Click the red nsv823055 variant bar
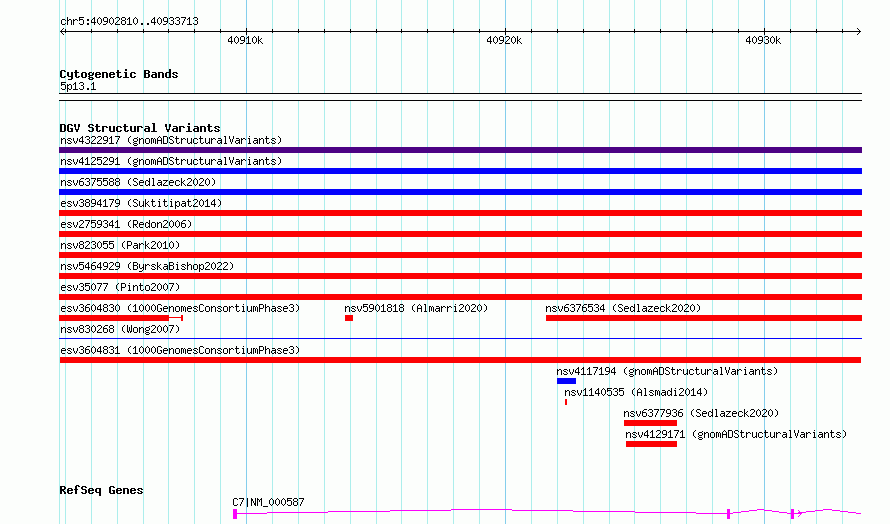Viewport: 890px width, 524px height. tap(460, 255)
